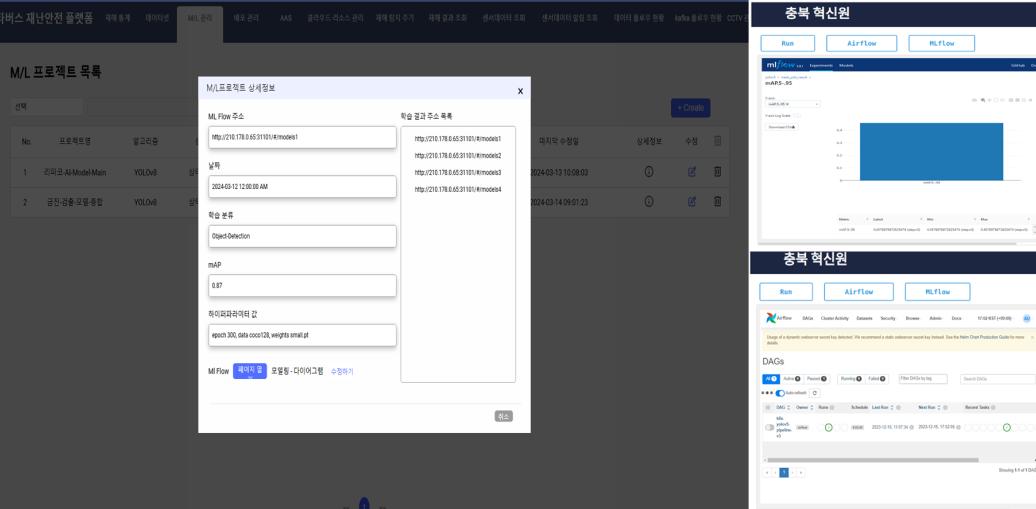Open Airflow Security menu
The image size is (1036, 509).
889,319
